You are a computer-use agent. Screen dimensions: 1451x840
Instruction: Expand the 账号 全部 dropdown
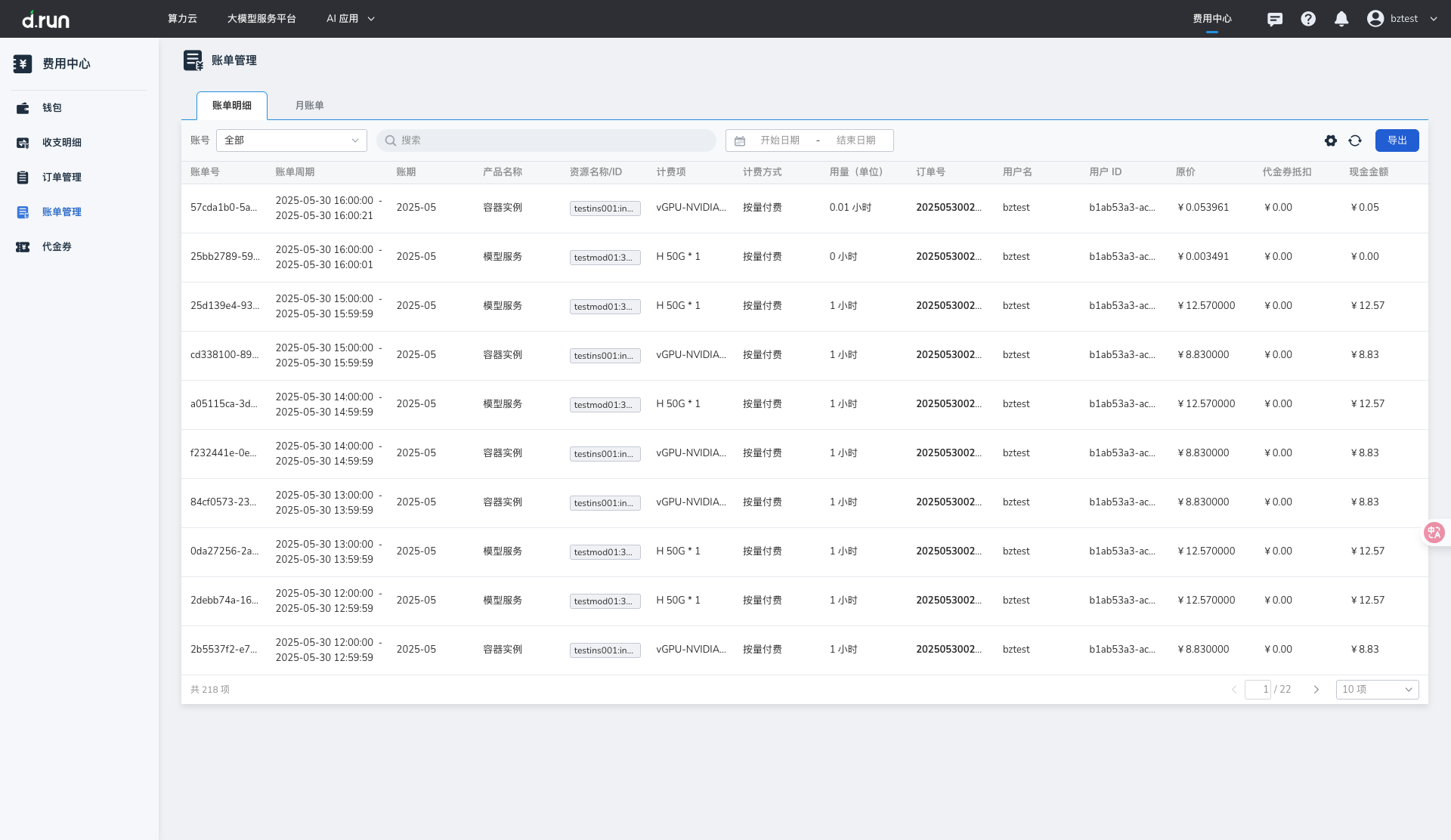pyautogui.click(x=291, y=141)
